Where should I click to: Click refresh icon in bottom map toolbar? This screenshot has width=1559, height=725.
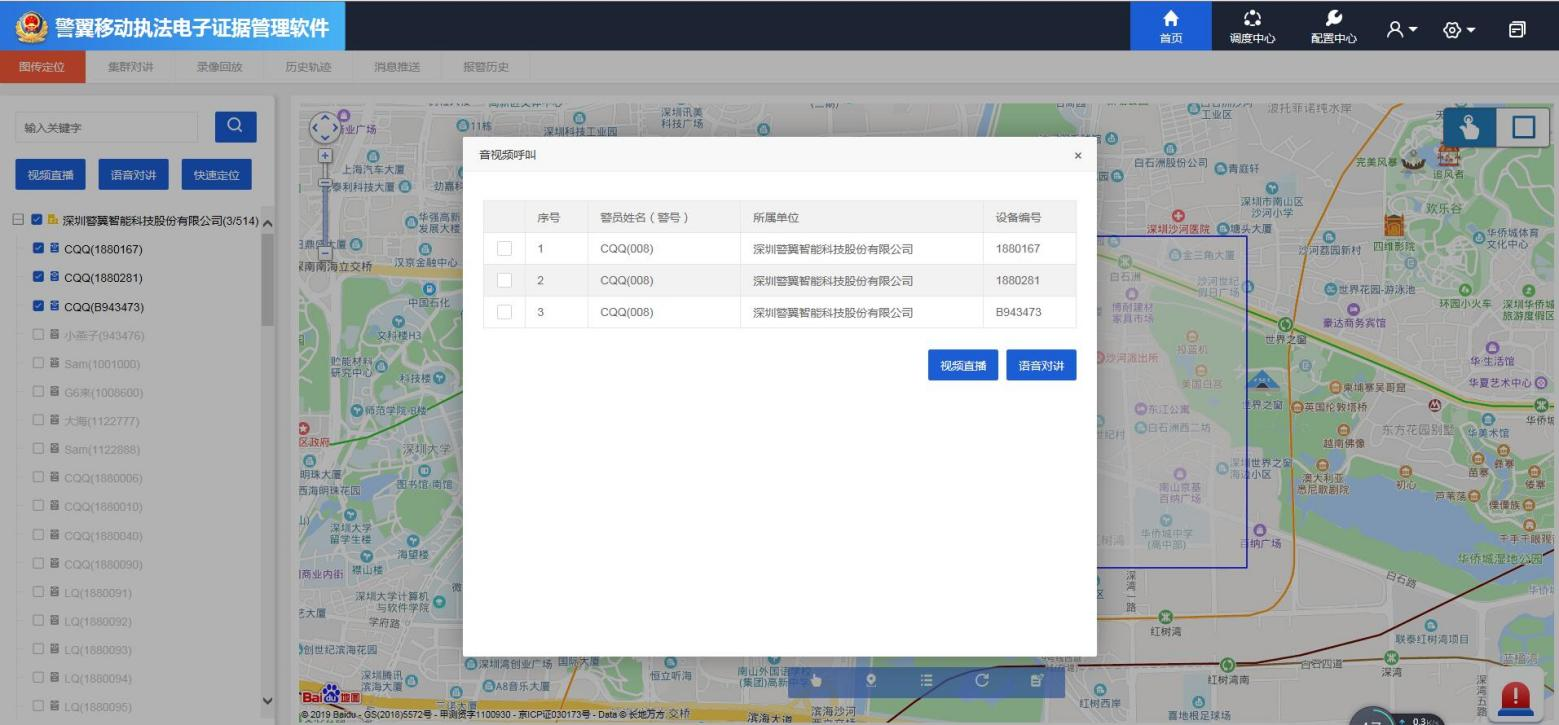pyautogui.click(x=981, y=680)
